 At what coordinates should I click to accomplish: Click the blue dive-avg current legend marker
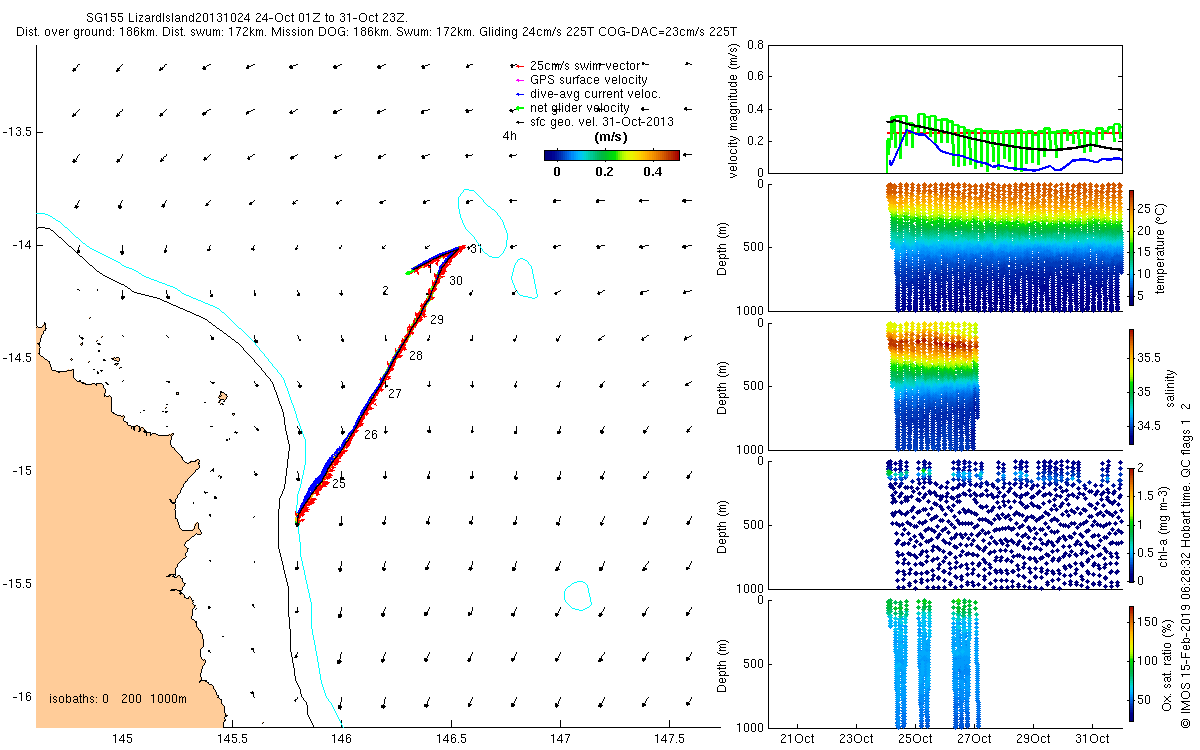click(518, 94)
